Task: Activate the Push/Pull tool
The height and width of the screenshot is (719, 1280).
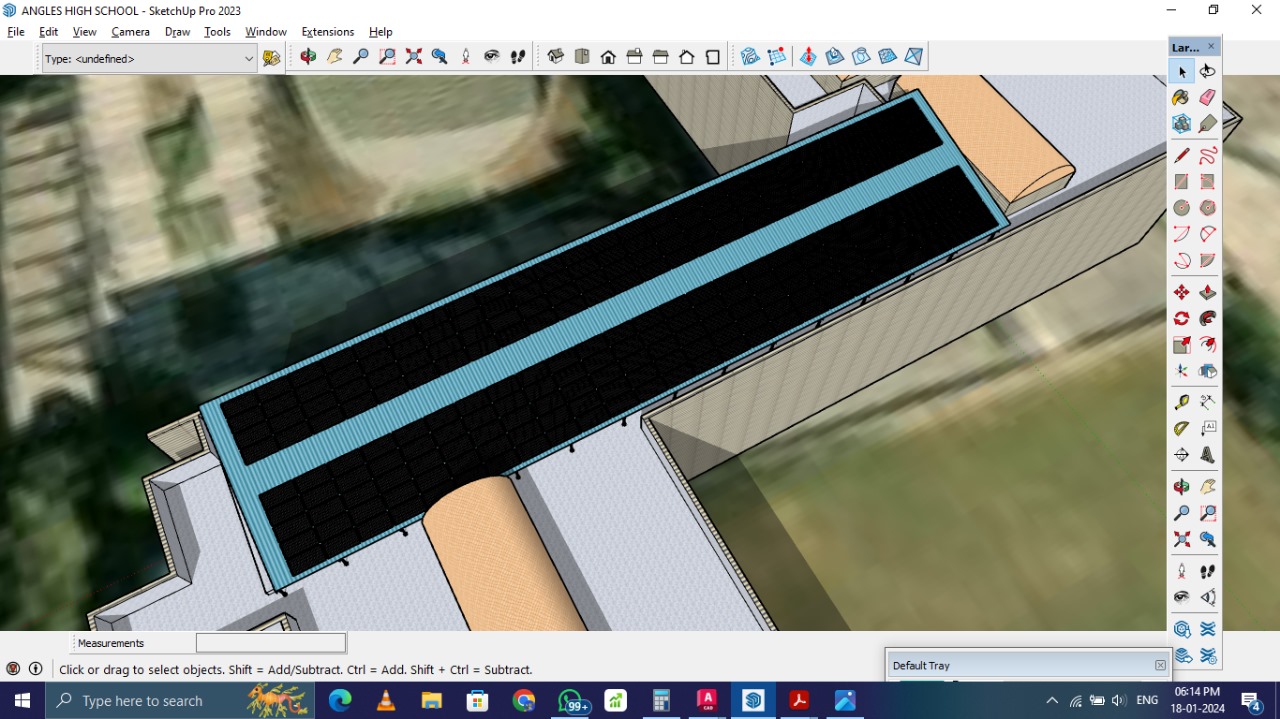Action: point(1208,292)
